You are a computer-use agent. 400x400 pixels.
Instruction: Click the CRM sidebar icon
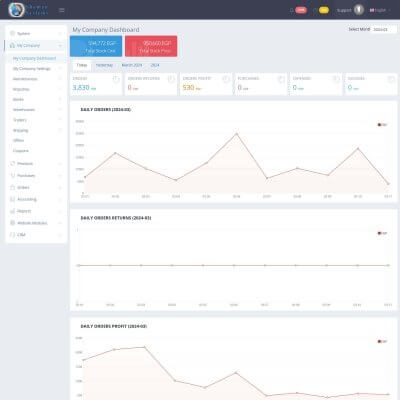click(13, 235)
